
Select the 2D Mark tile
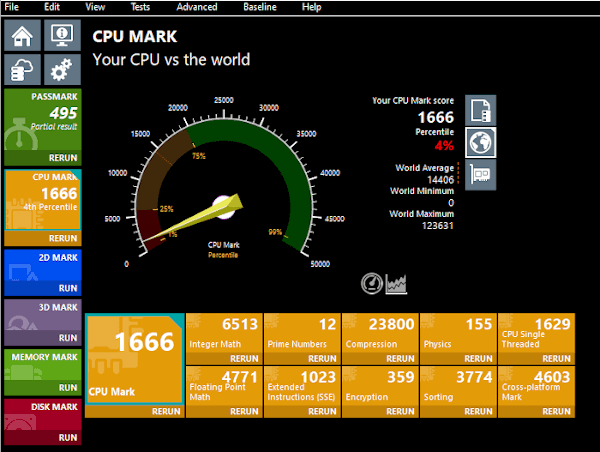coord(43,265)
